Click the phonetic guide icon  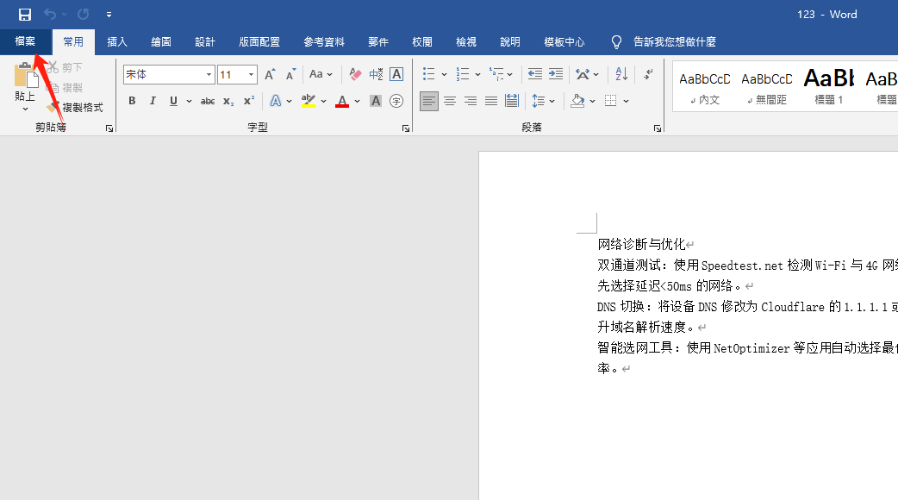click(376, 74)
